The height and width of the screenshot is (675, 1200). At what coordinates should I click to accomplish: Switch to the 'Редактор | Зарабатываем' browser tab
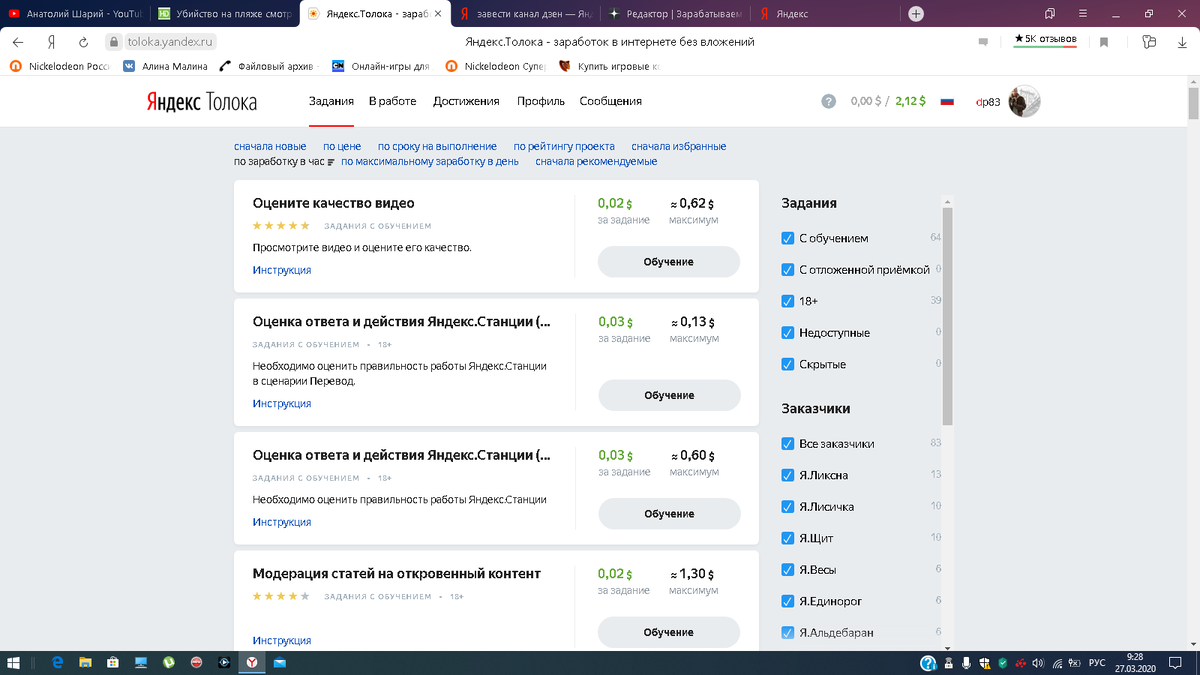tap(675, 14)
